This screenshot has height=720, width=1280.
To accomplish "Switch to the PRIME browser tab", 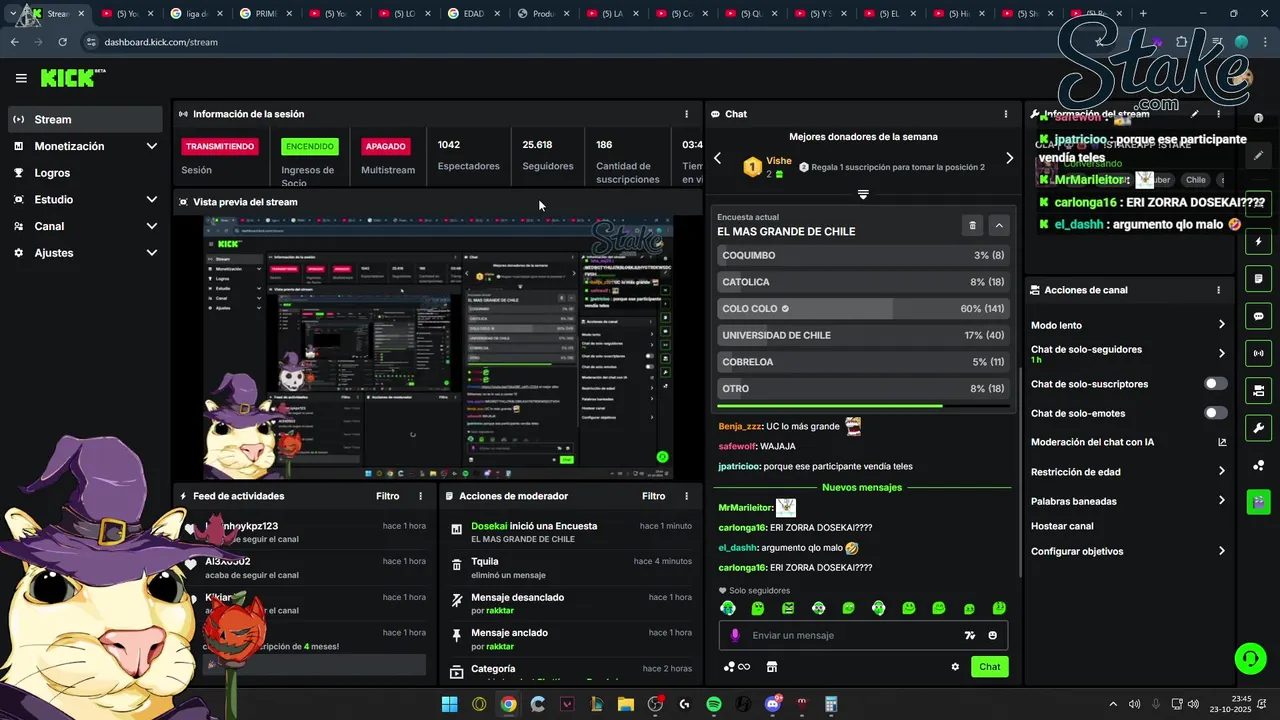I will (x=266, y=14).
